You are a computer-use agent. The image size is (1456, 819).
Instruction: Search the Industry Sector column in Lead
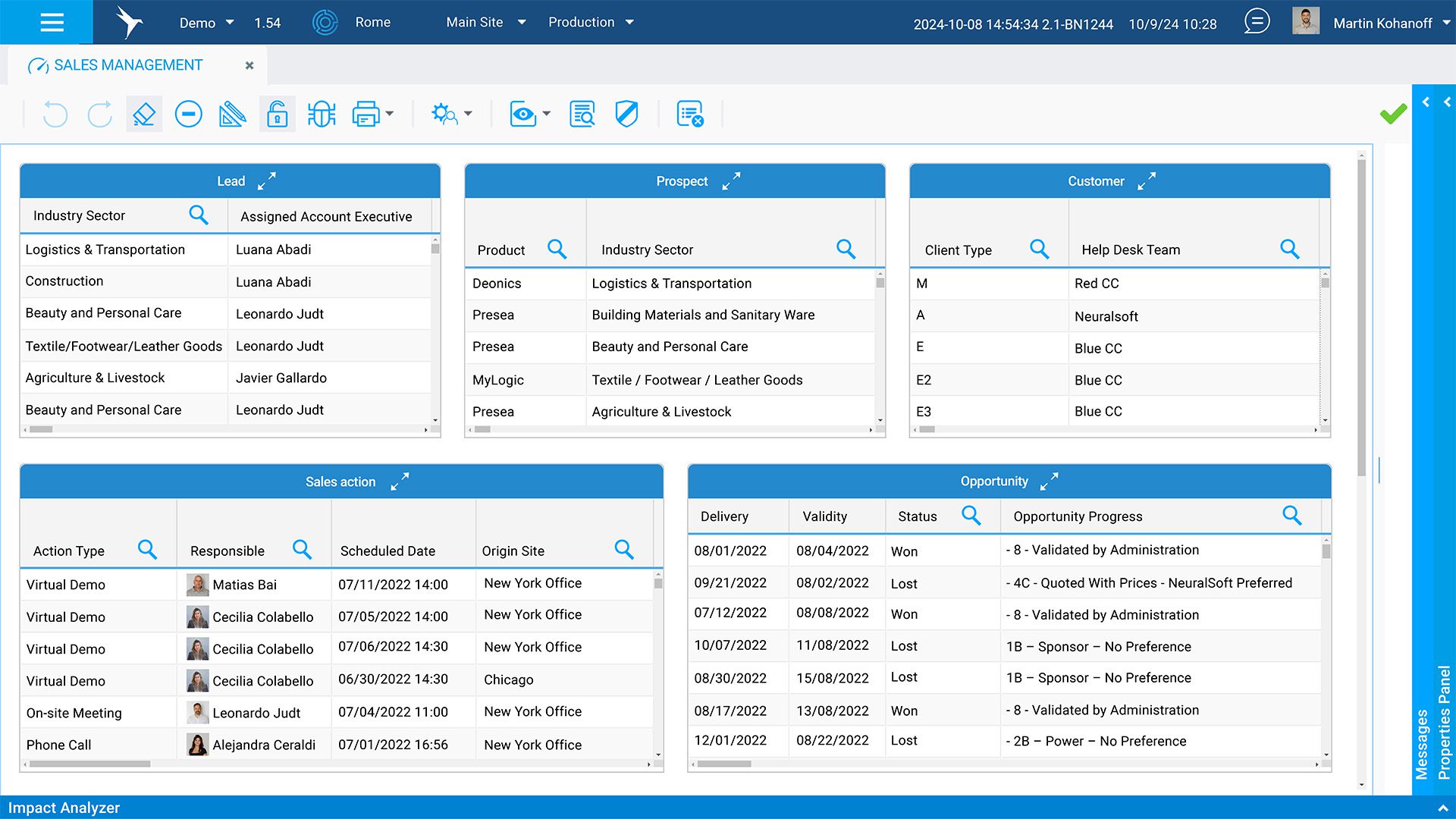[x=199, y=215]
